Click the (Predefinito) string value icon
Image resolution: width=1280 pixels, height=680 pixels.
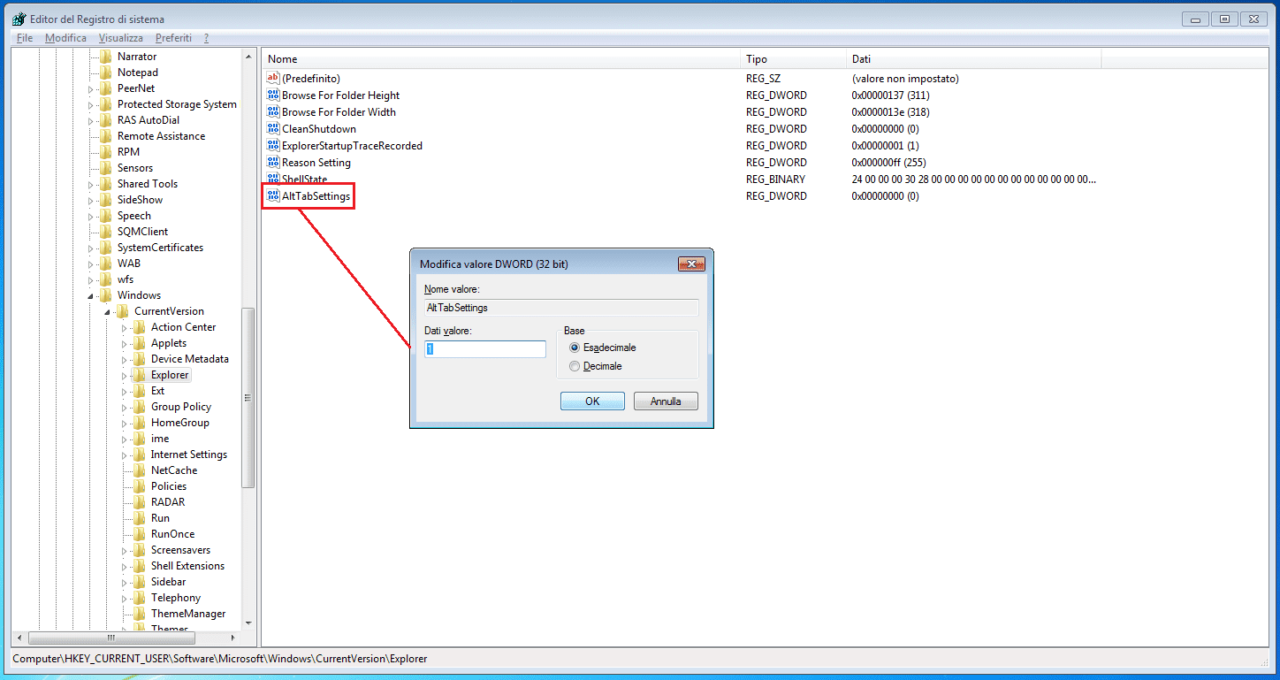[x=272, y=78]
